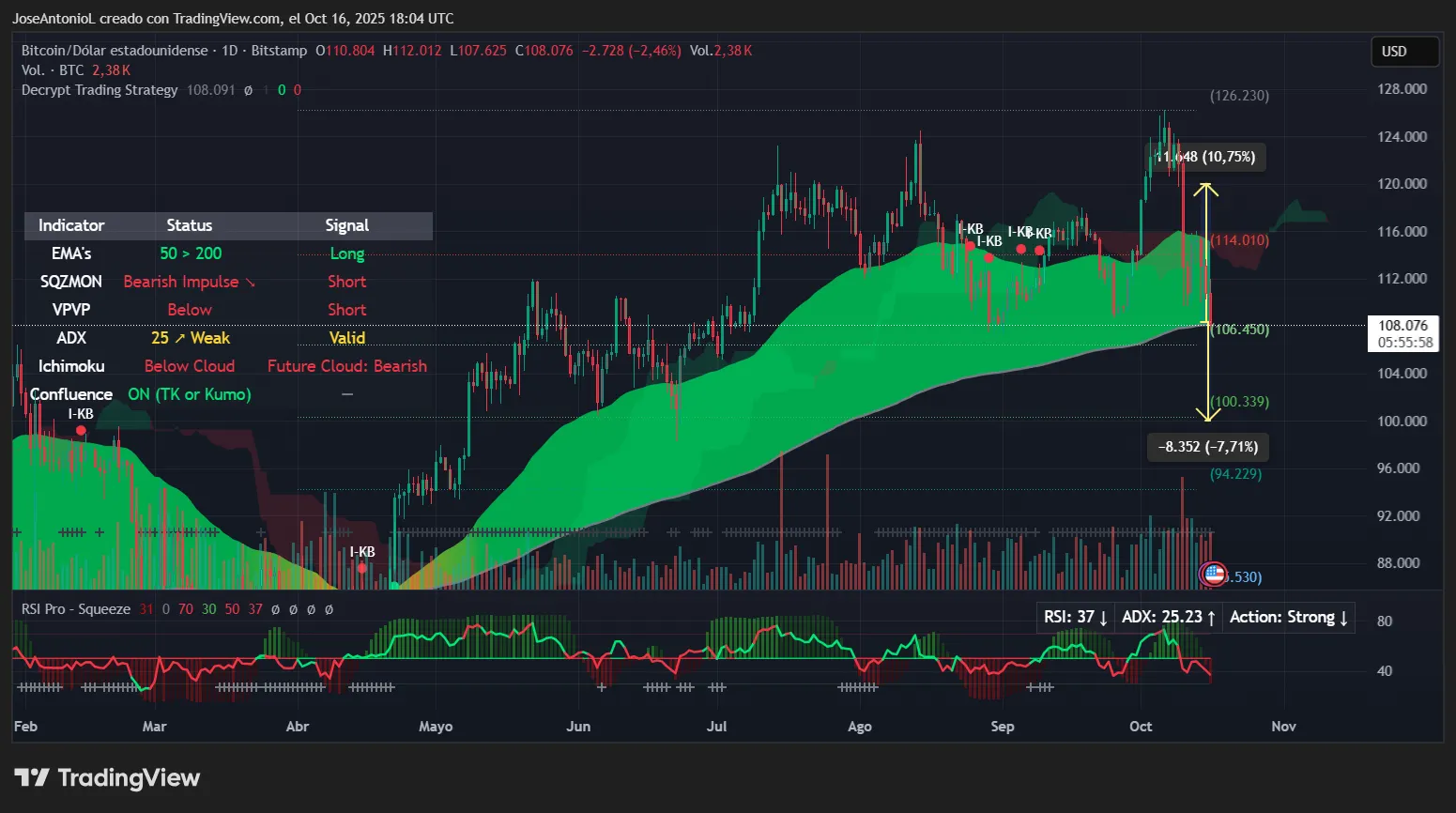Click the red 70 overbought value in RSI legend
Screen dimensions: 1456x813
point(185,609)
